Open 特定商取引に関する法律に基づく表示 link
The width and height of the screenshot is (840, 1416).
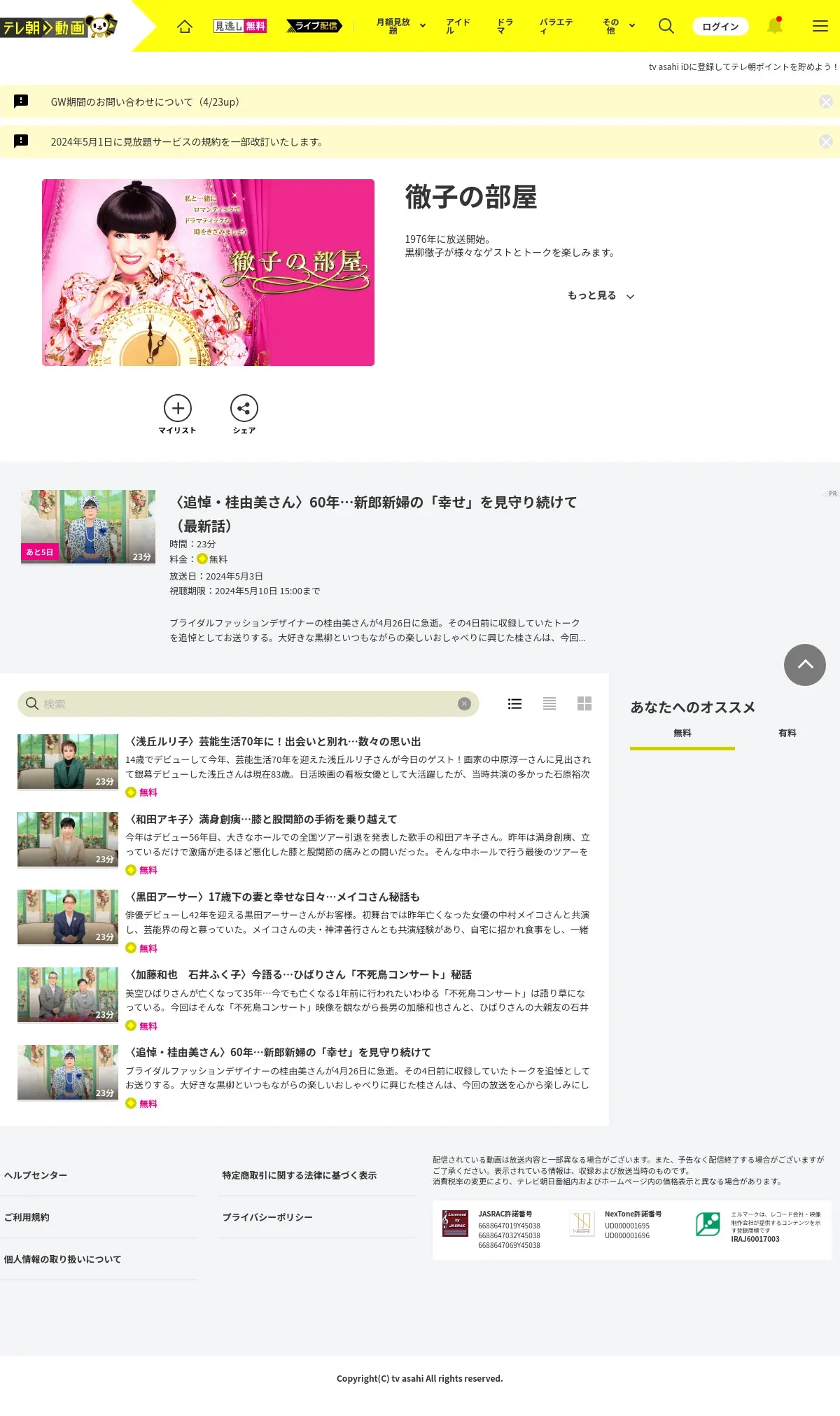point(300,1175)
